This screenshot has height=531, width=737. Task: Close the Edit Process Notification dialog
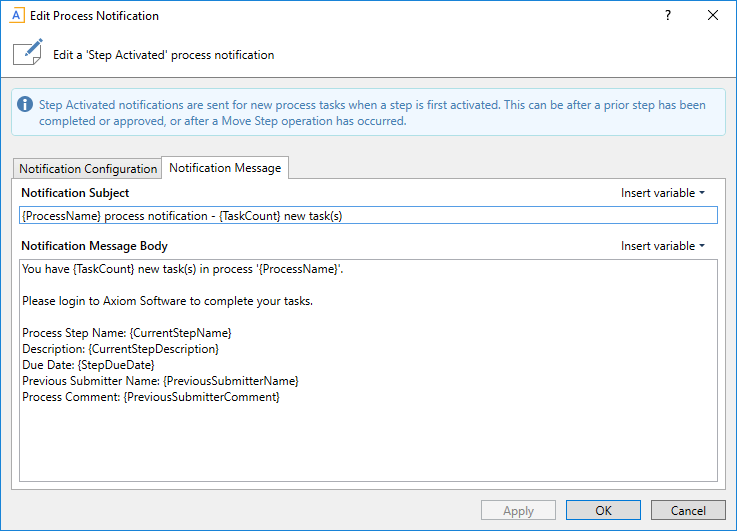tap(713, 16)
